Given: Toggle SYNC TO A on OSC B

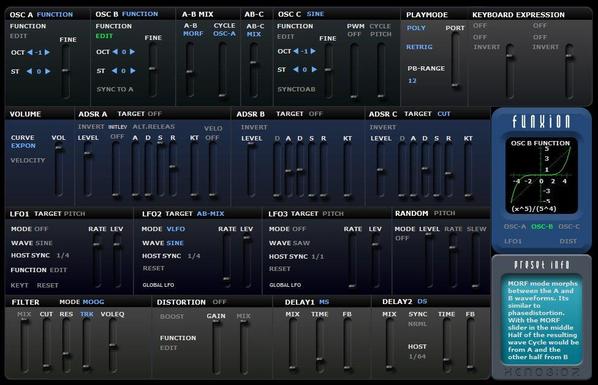Looking at the screenshot, I should point(115,89).
